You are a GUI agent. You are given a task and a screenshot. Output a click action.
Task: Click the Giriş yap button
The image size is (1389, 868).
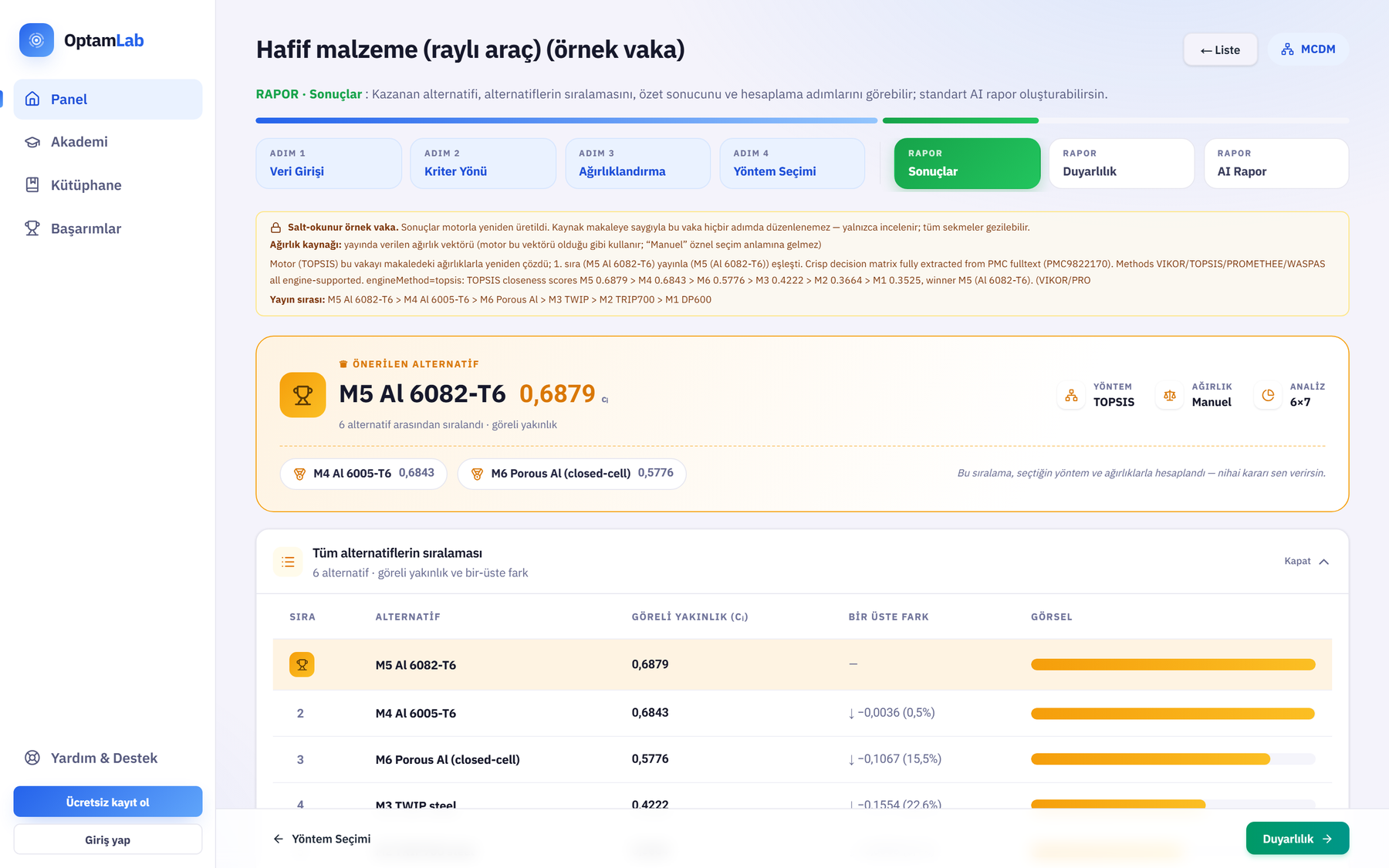[108, 839]
